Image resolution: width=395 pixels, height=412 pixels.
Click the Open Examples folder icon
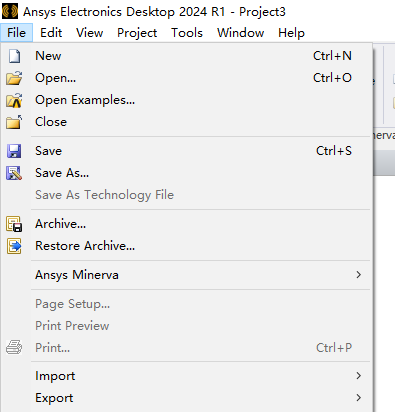pos(14,100)
